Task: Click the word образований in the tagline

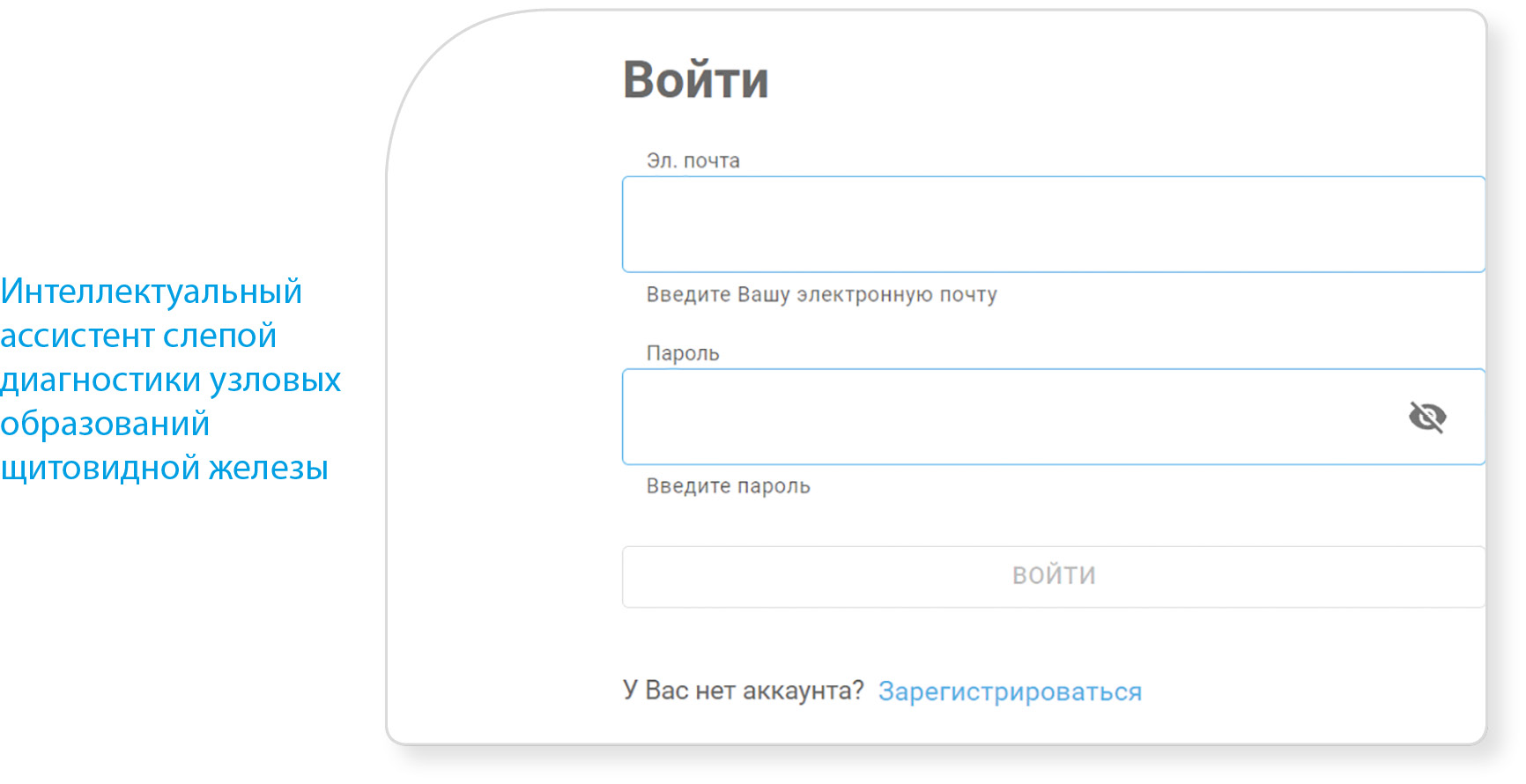Action: [105, 425]
